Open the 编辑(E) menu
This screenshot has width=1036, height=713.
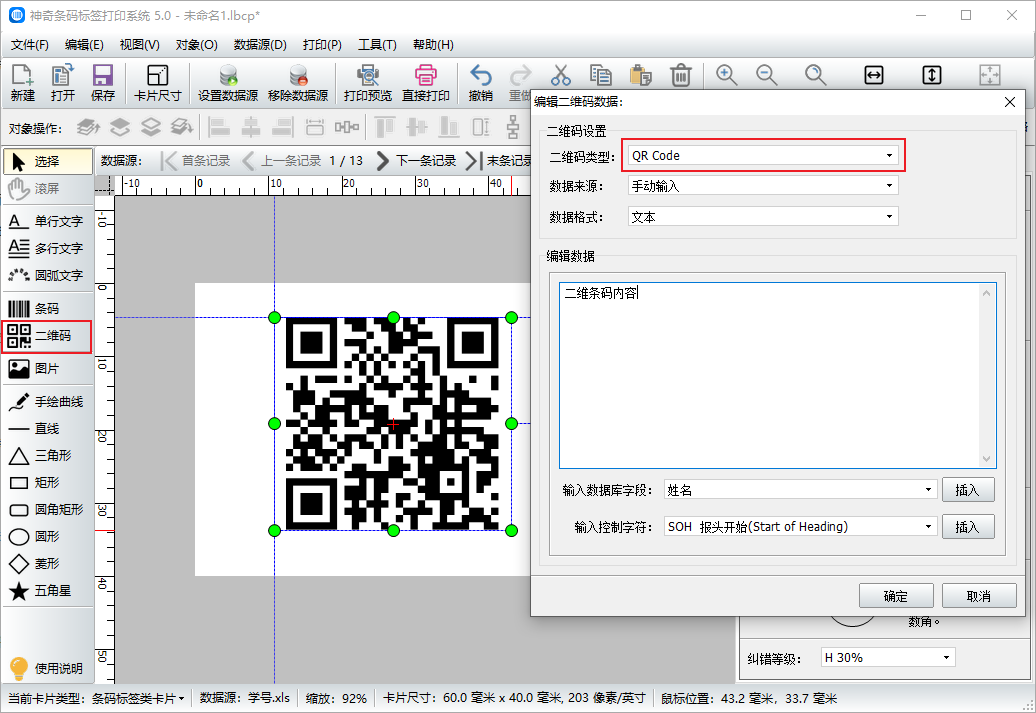pos(84,44)
